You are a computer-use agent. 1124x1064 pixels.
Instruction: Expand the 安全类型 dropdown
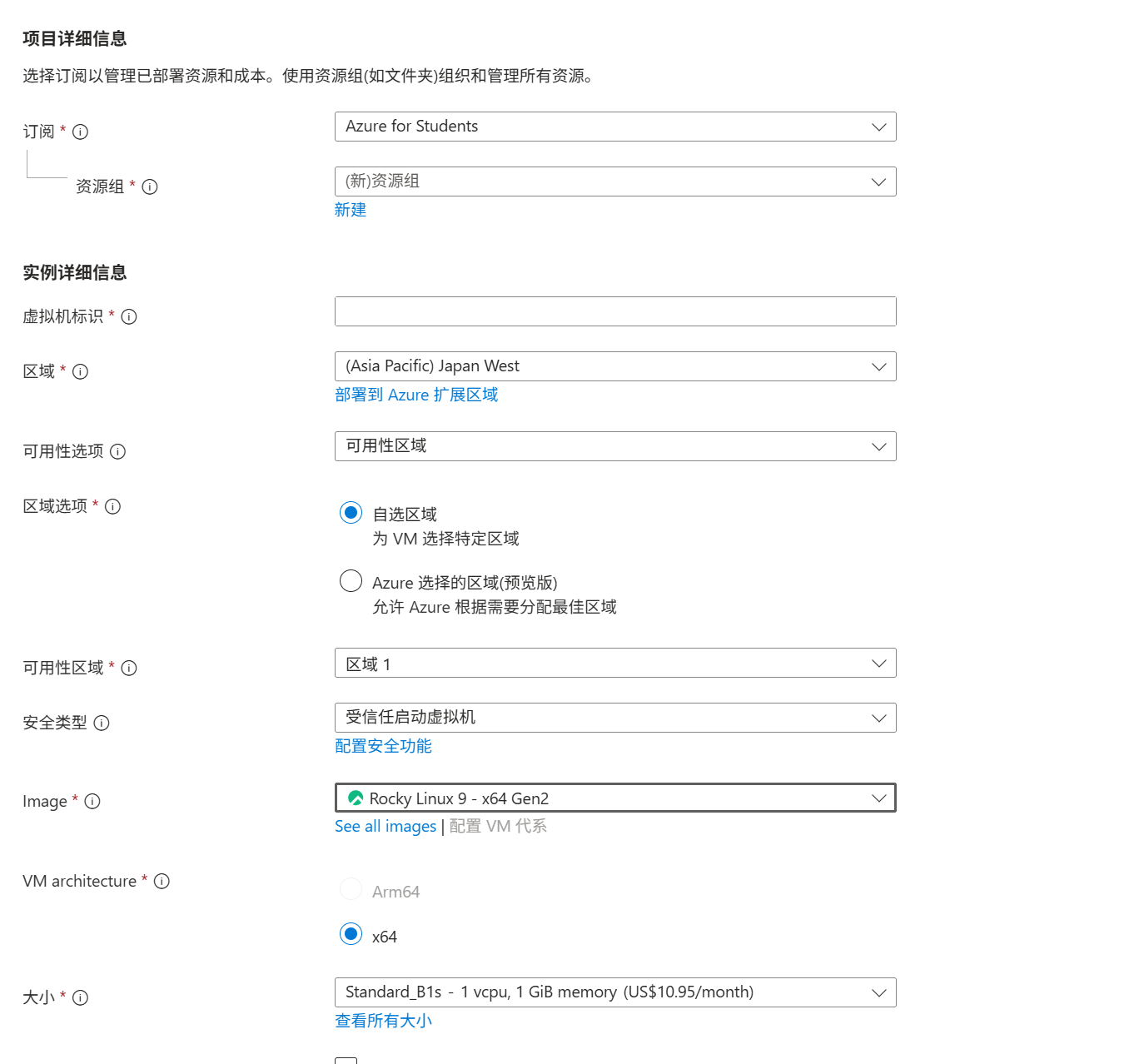tap(615, 718)
